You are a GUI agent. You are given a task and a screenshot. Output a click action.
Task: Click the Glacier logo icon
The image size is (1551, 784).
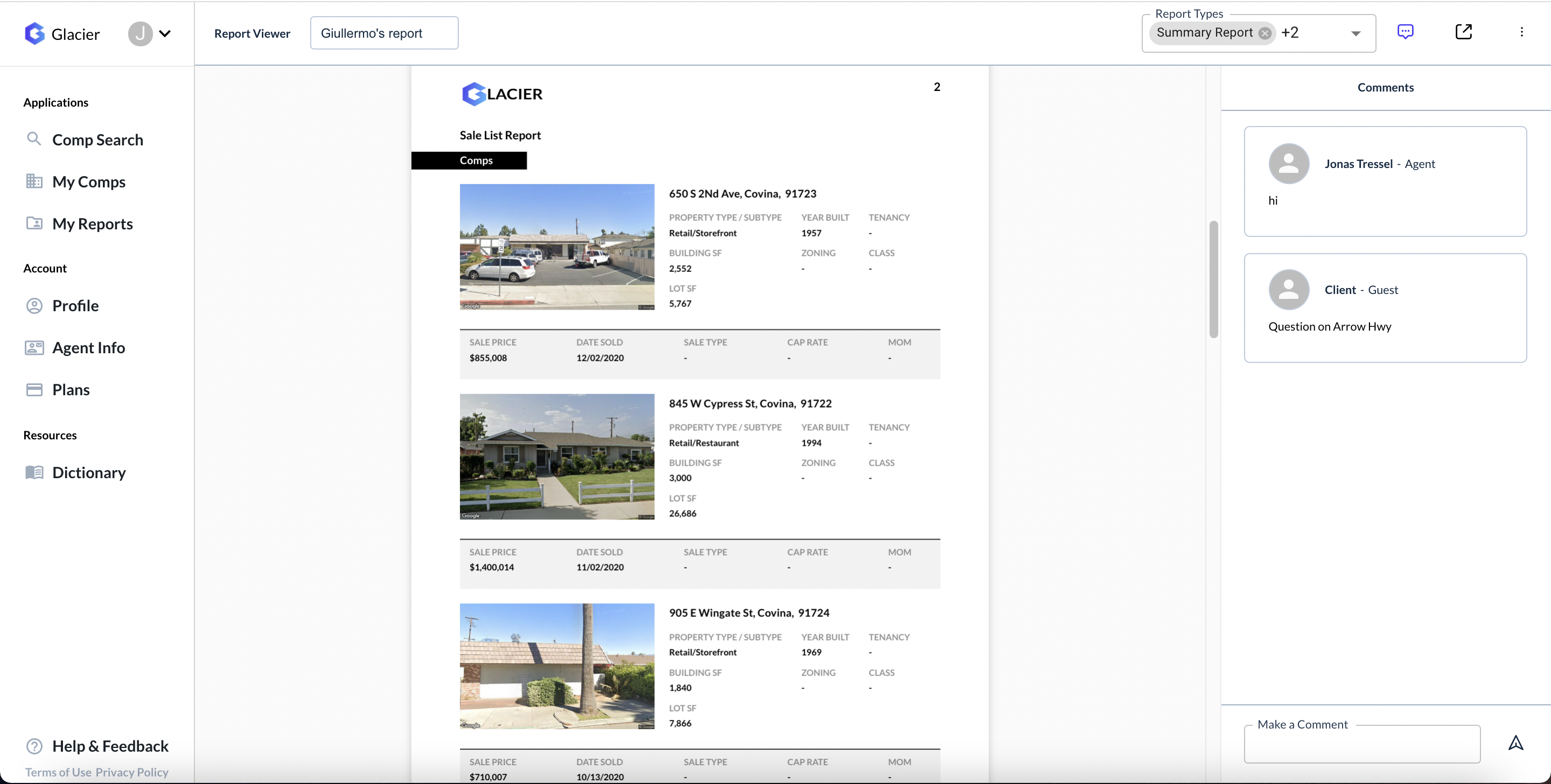pyautogui.click(x=35, y=34)
